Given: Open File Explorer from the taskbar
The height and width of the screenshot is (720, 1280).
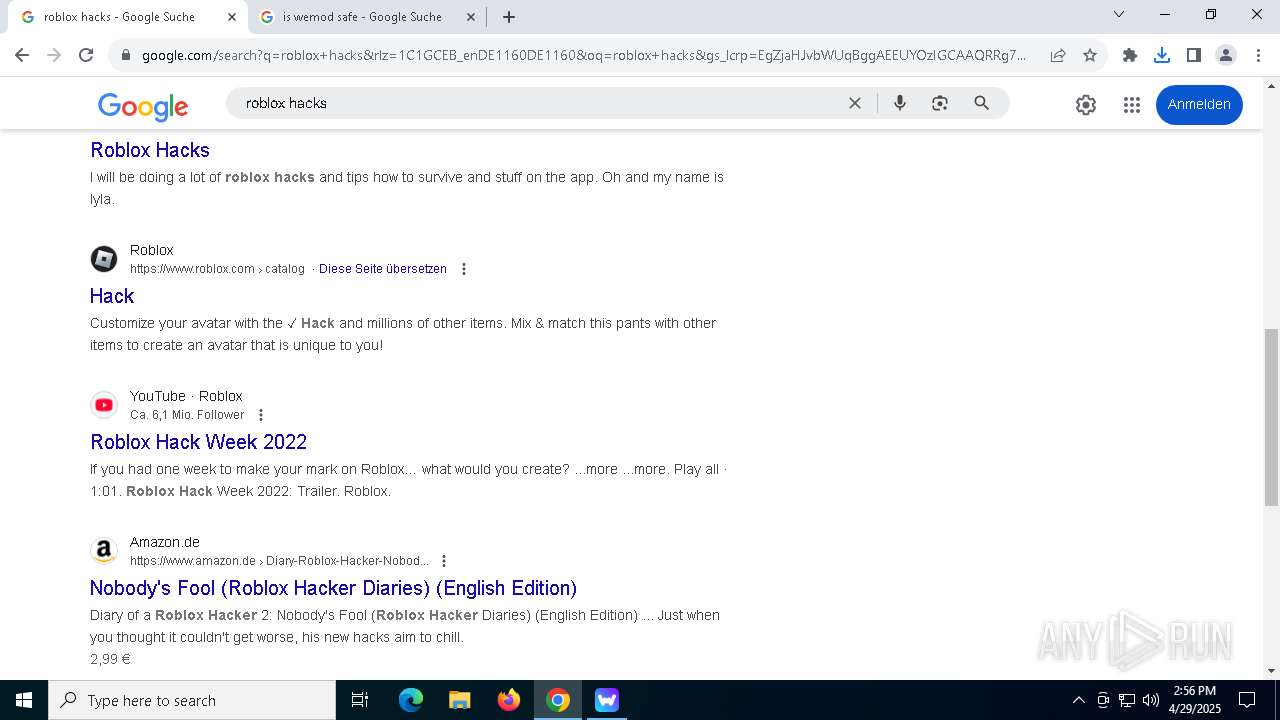Looking at the screenshot, I should (460, 700).
